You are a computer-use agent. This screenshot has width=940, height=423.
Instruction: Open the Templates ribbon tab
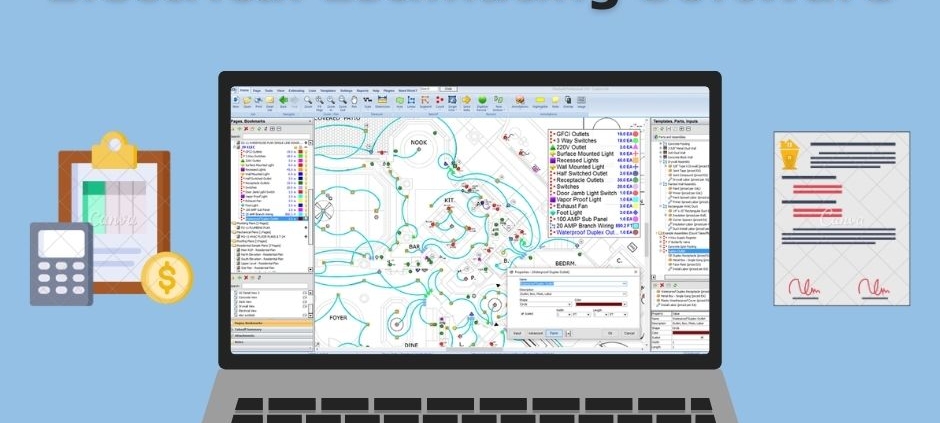pyautogui.click(x=328, y=90)
